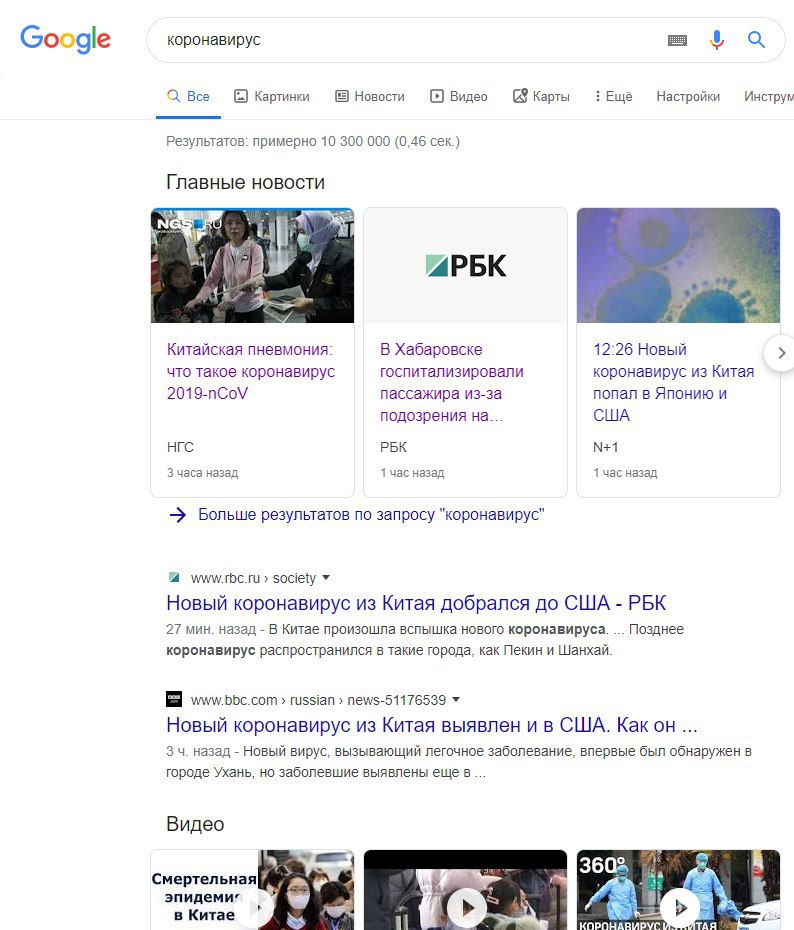Switch to the Картинки tab
The width and height of the screenshot is (794, 930).
tap(272, 96)
